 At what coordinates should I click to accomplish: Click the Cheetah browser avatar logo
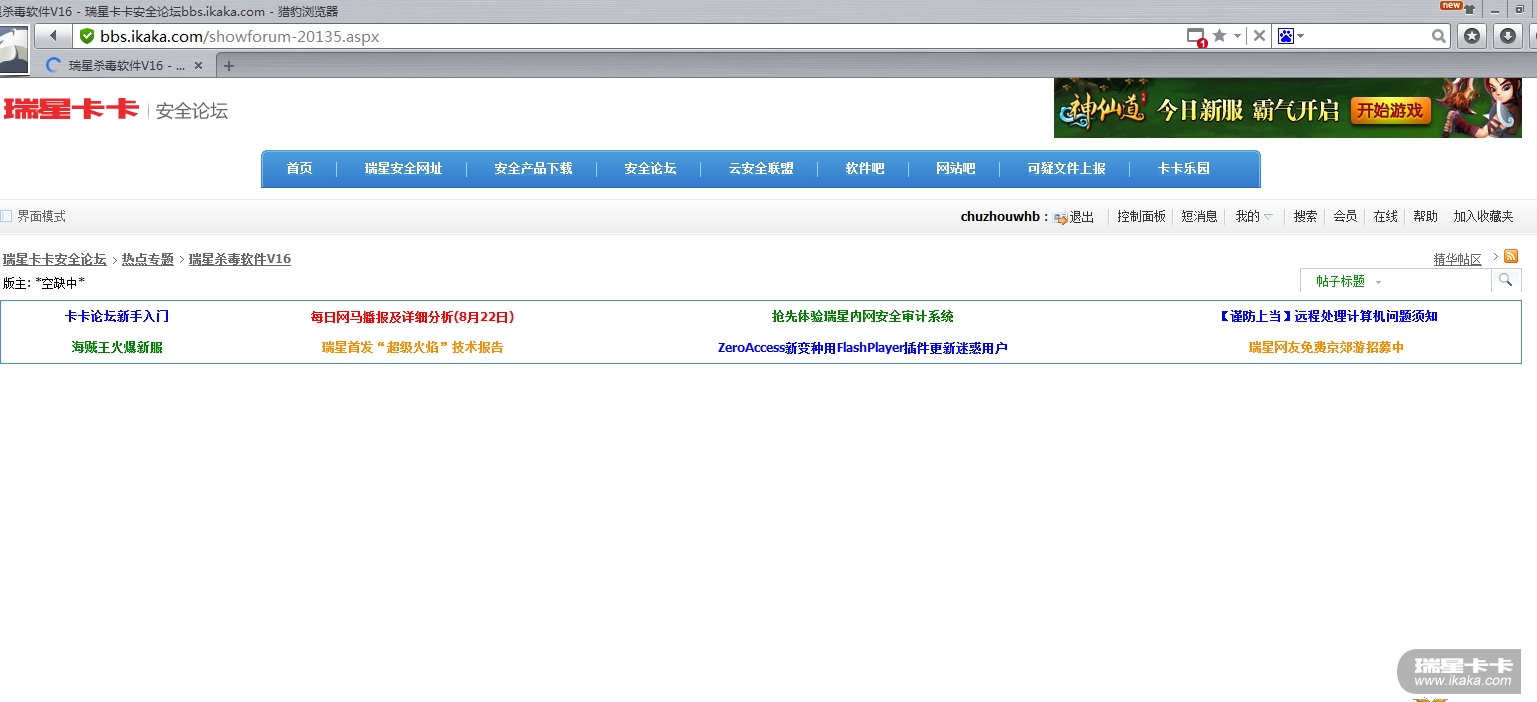tap(15, 49)
